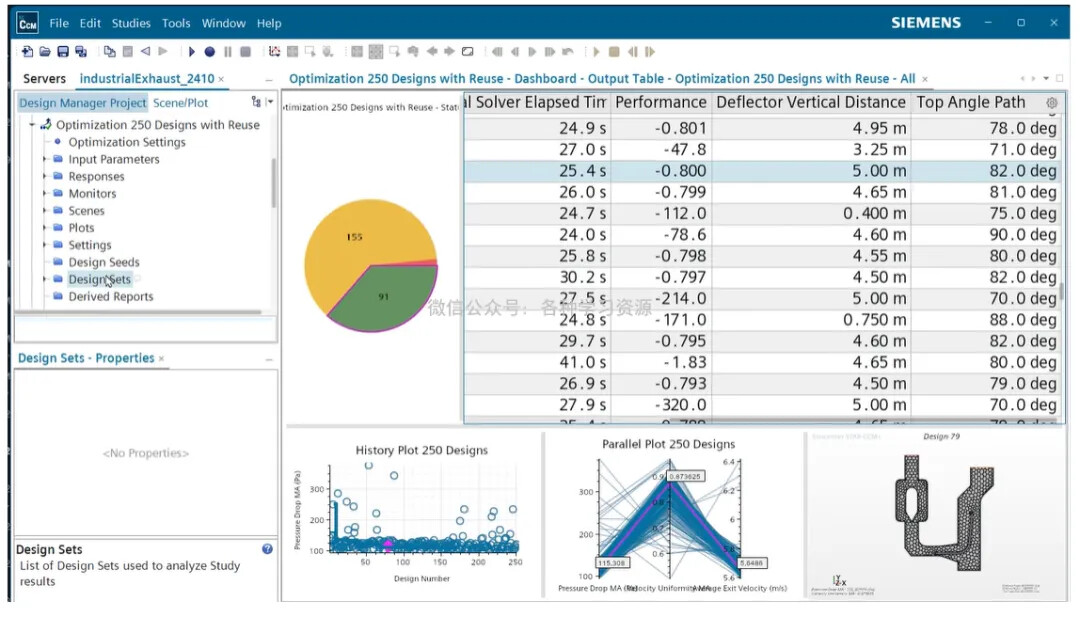This screenshot has width=1080, height=617.
Task: Close the industrialExhaust_2410 tab
Action: point(221,79)
